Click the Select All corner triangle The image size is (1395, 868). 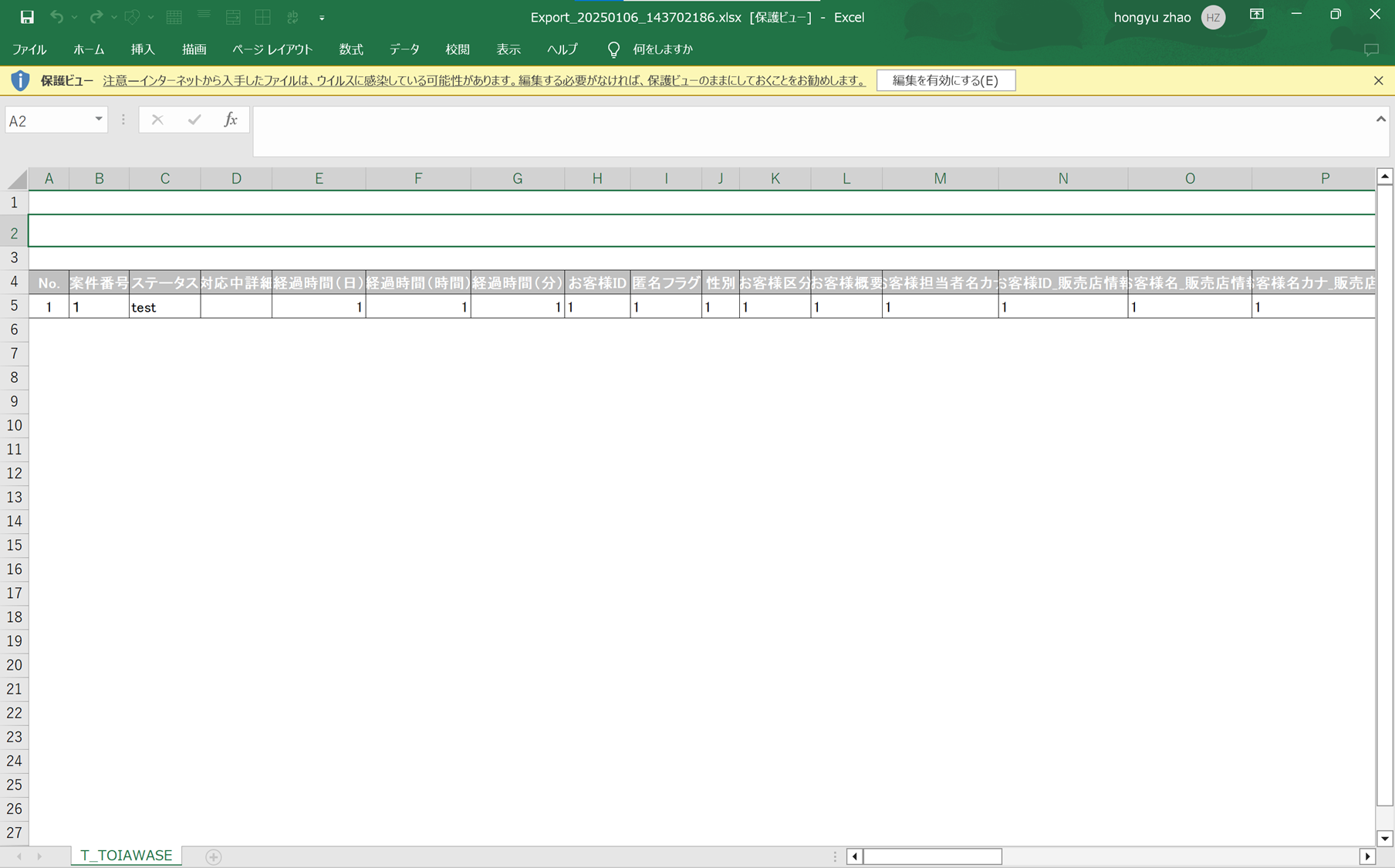pyautogui.click(x=17, y=179)
